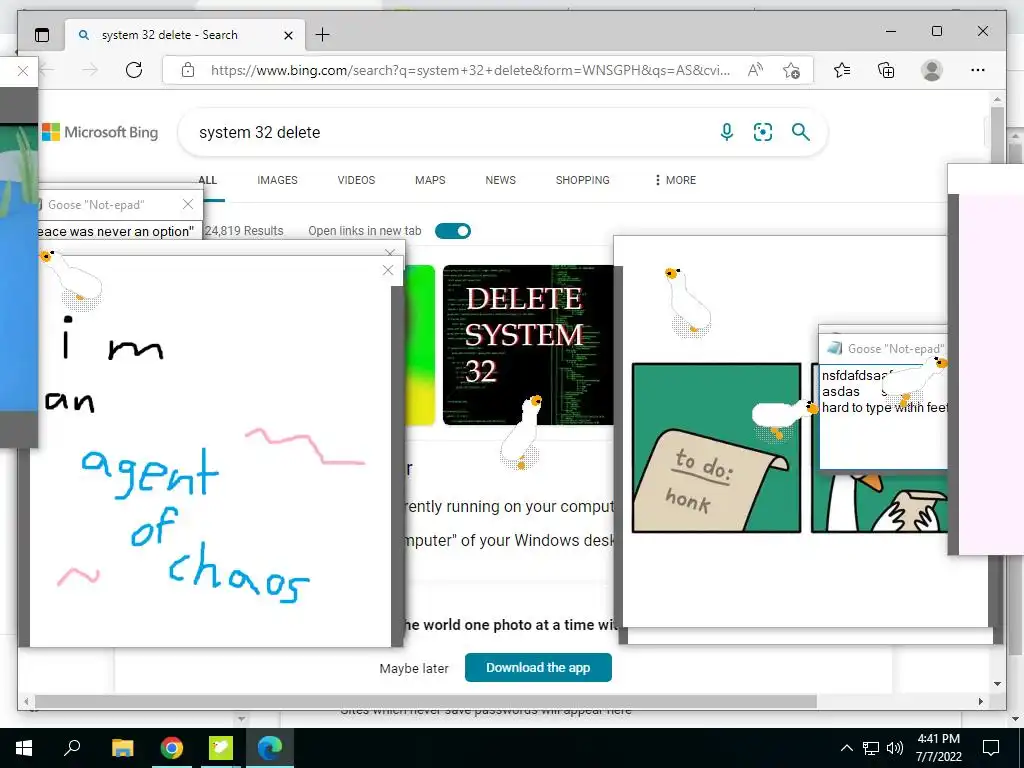The image size is (1024, 768).
Task: Switch to the NEWS results tab
Action: click(x=500, y=180)
